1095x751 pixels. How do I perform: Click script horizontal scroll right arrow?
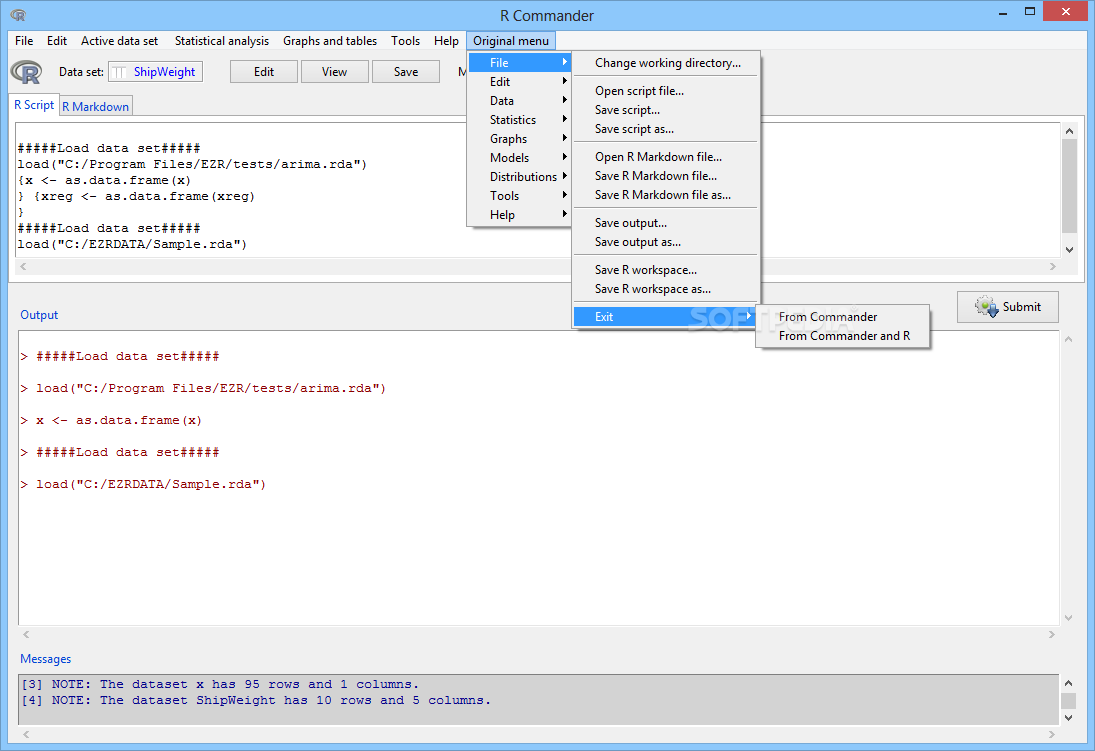point(1052,266)
